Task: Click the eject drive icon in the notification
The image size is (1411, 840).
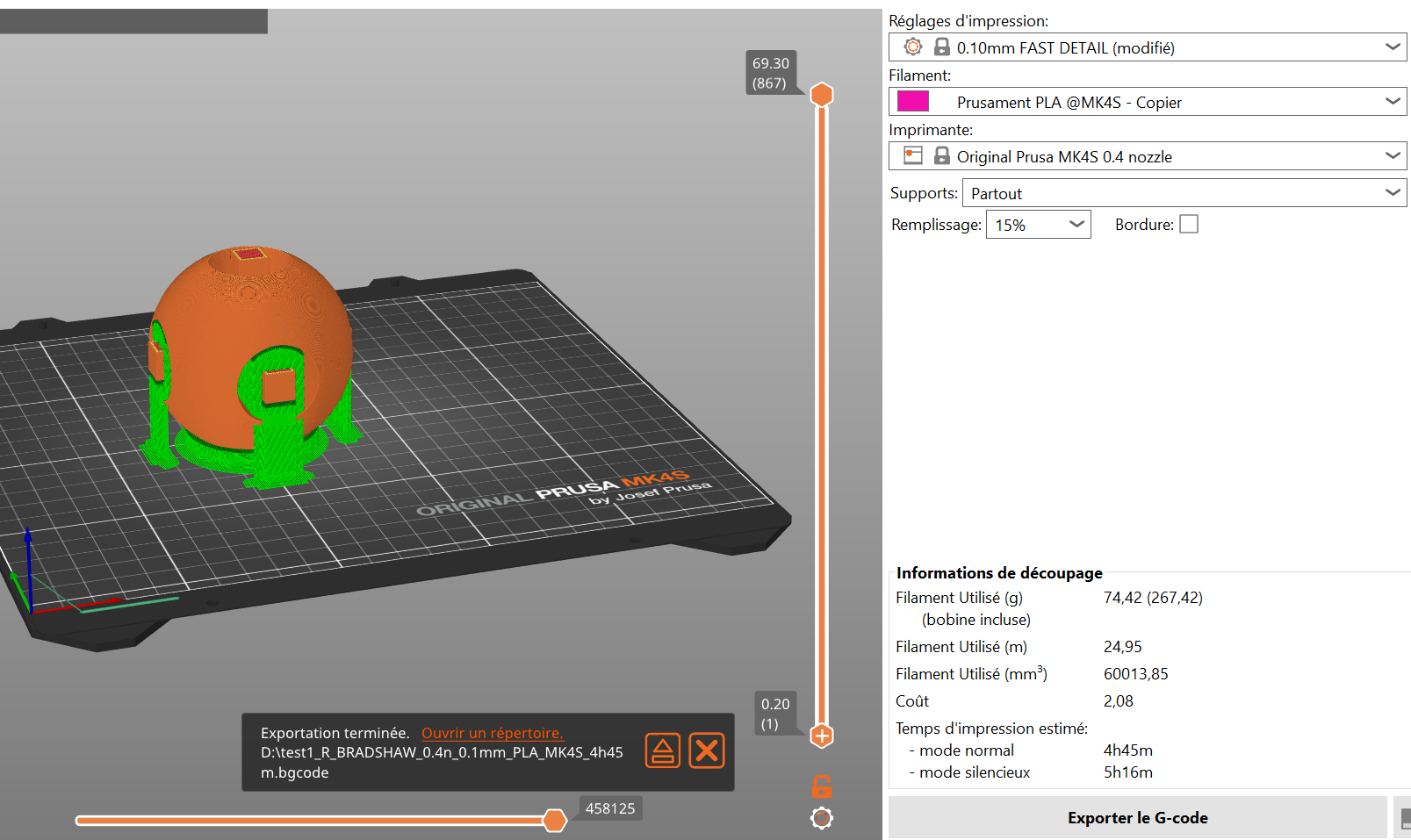Action: pos(663,750)
